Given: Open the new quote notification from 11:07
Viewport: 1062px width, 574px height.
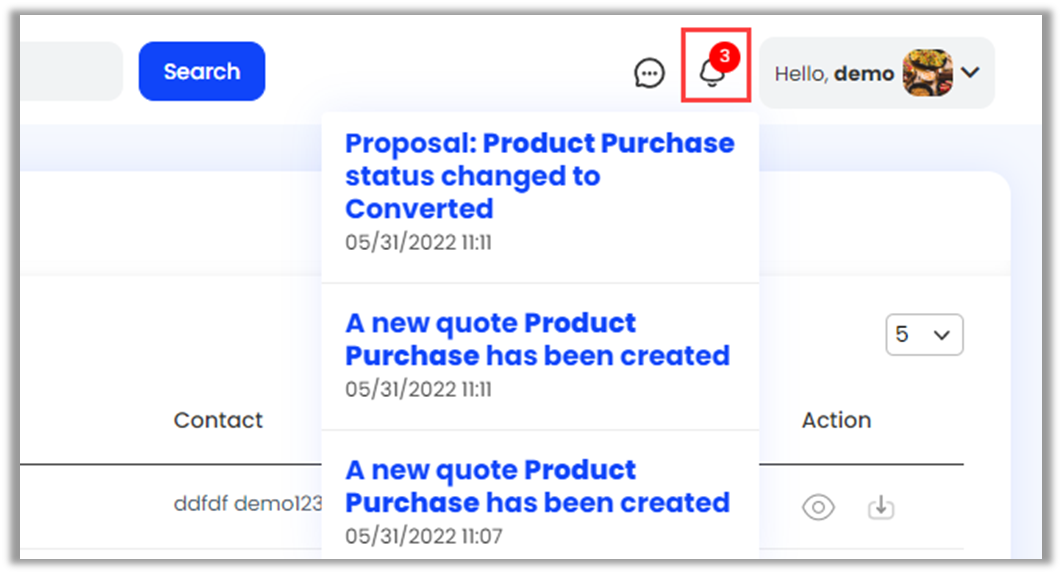Looking at the screenshot, I should (537, 487).
